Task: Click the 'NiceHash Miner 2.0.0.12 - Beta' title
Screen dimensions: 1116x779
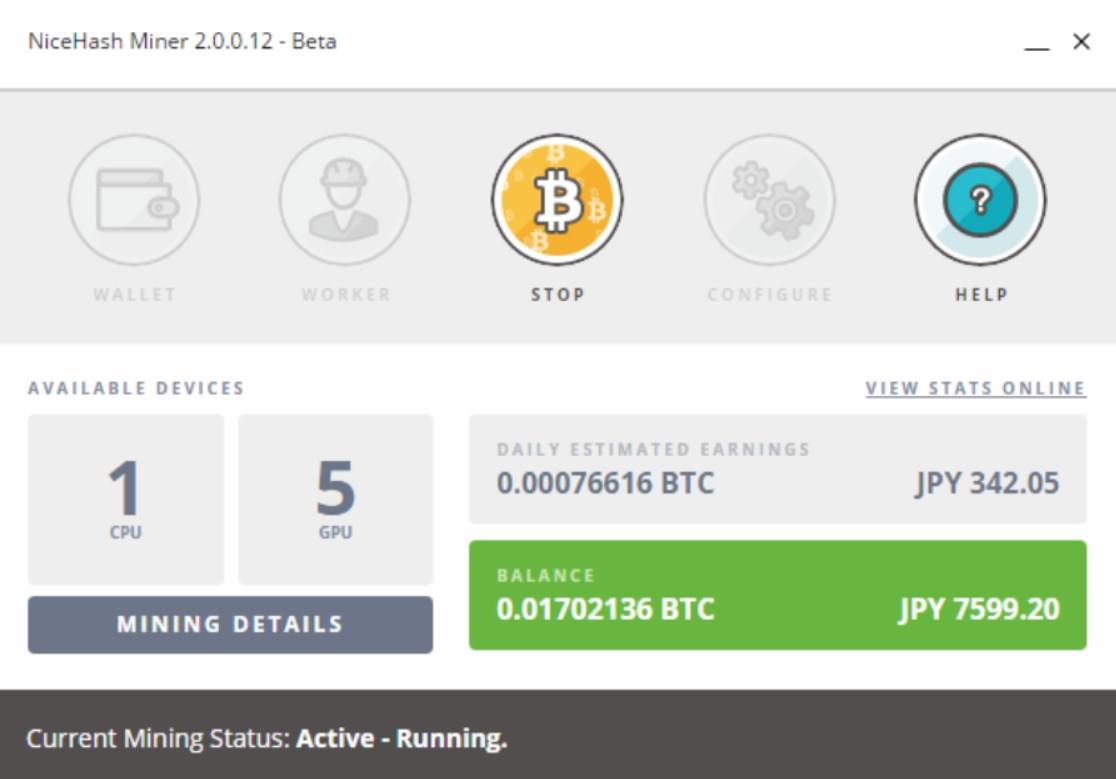Action: click(x=182, y=41)
